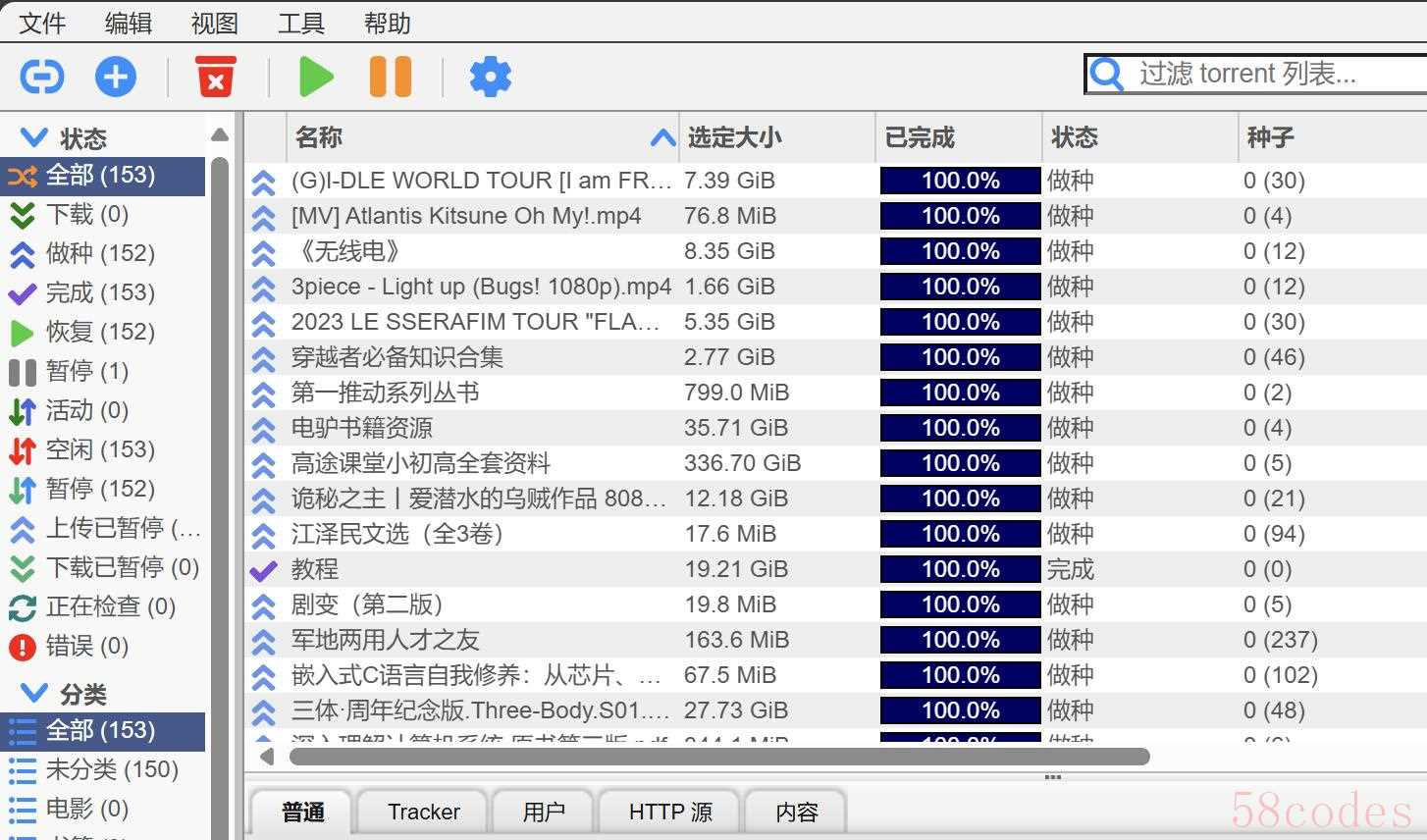
Task: Click the sort arrow on 名称 column
Action: coord(663,138)
